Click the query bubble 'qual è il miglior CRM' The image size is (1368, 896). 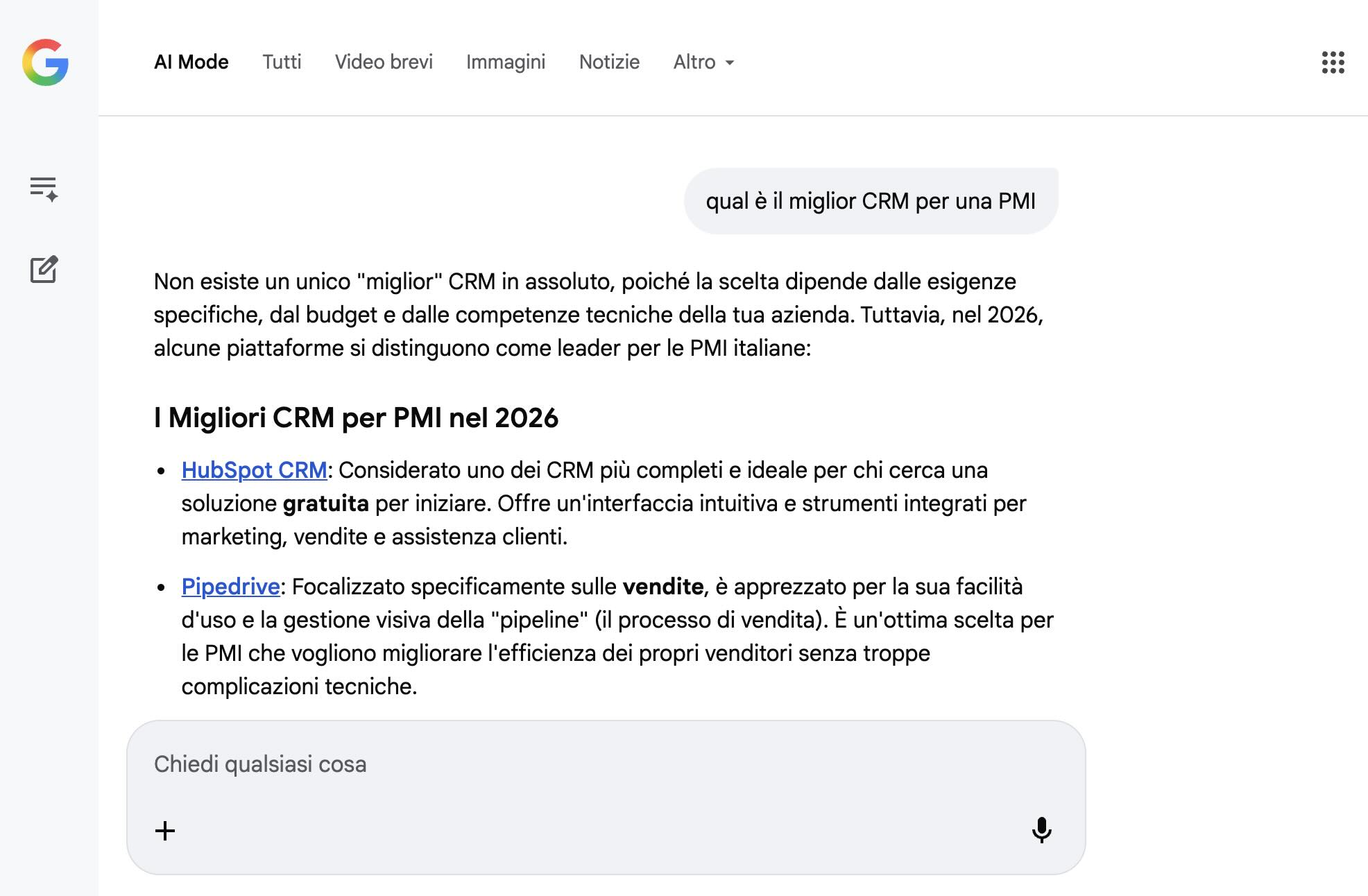click(x=871, y=201)
